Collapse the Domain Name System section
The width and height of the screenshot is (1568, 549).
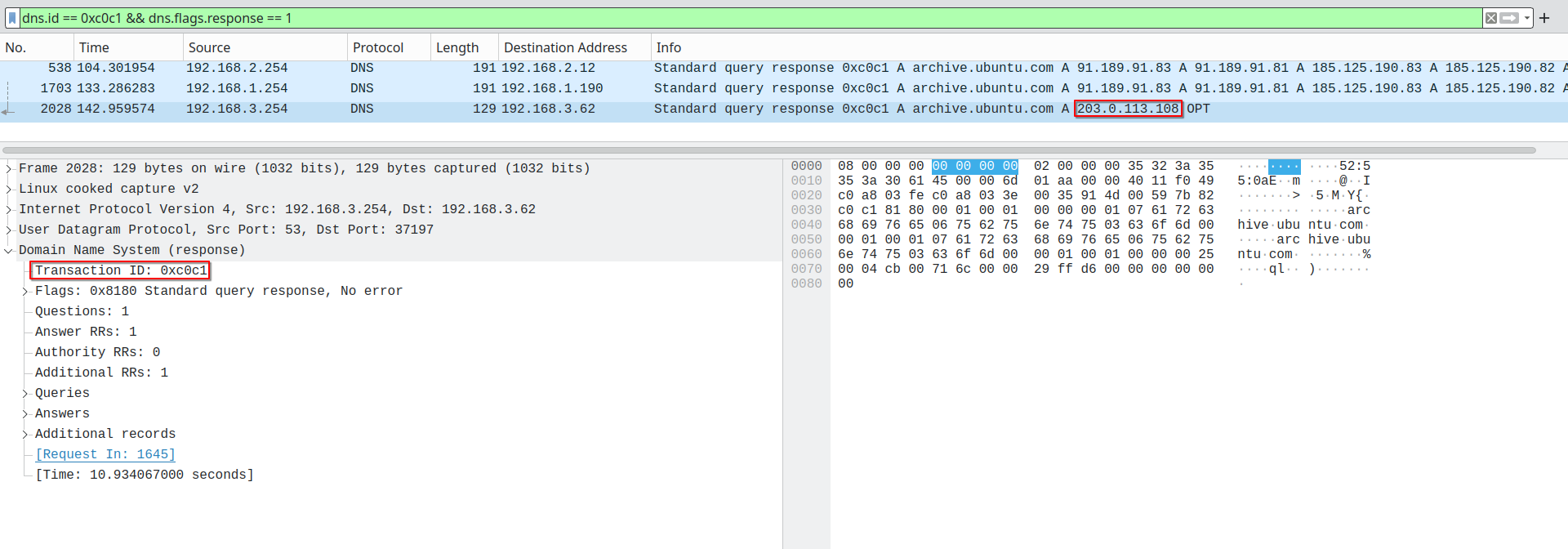pyautogui.click(x=9, y=250)
